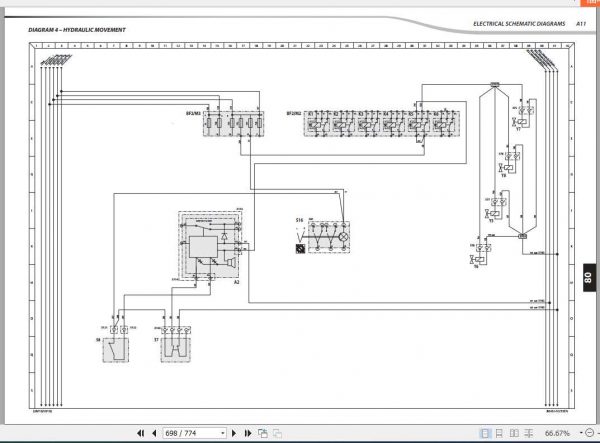
Task: Click the orange tab in top-right corner
Action: click(x=590, y=3)
